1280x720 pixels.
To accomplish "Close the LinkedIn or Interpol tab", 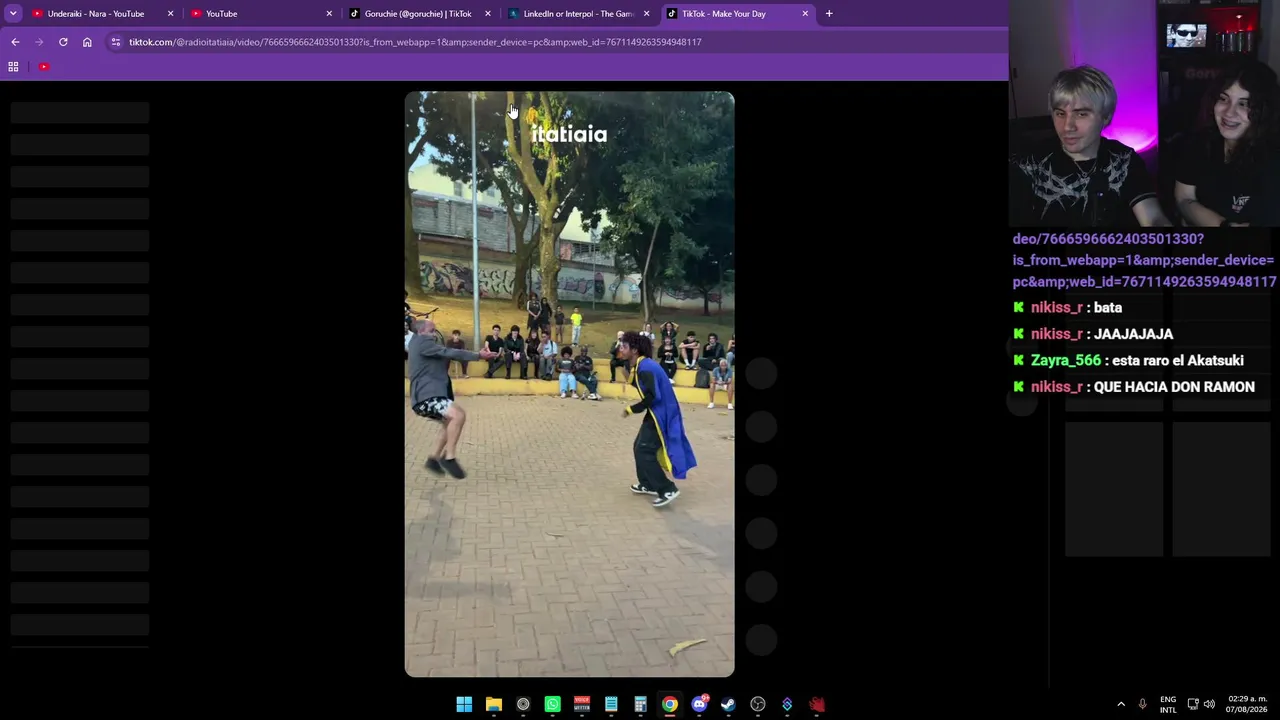I will [x=647, y=14].
